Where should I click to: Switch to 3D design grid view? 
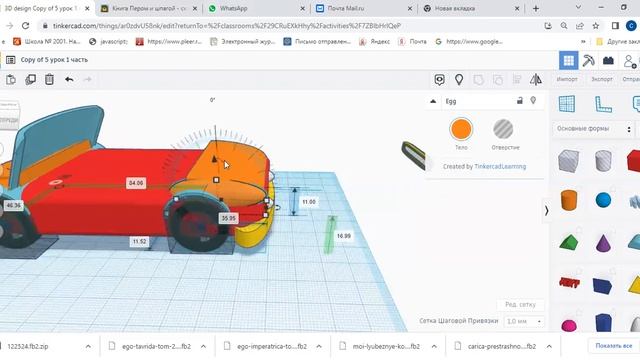click(569, 61)
